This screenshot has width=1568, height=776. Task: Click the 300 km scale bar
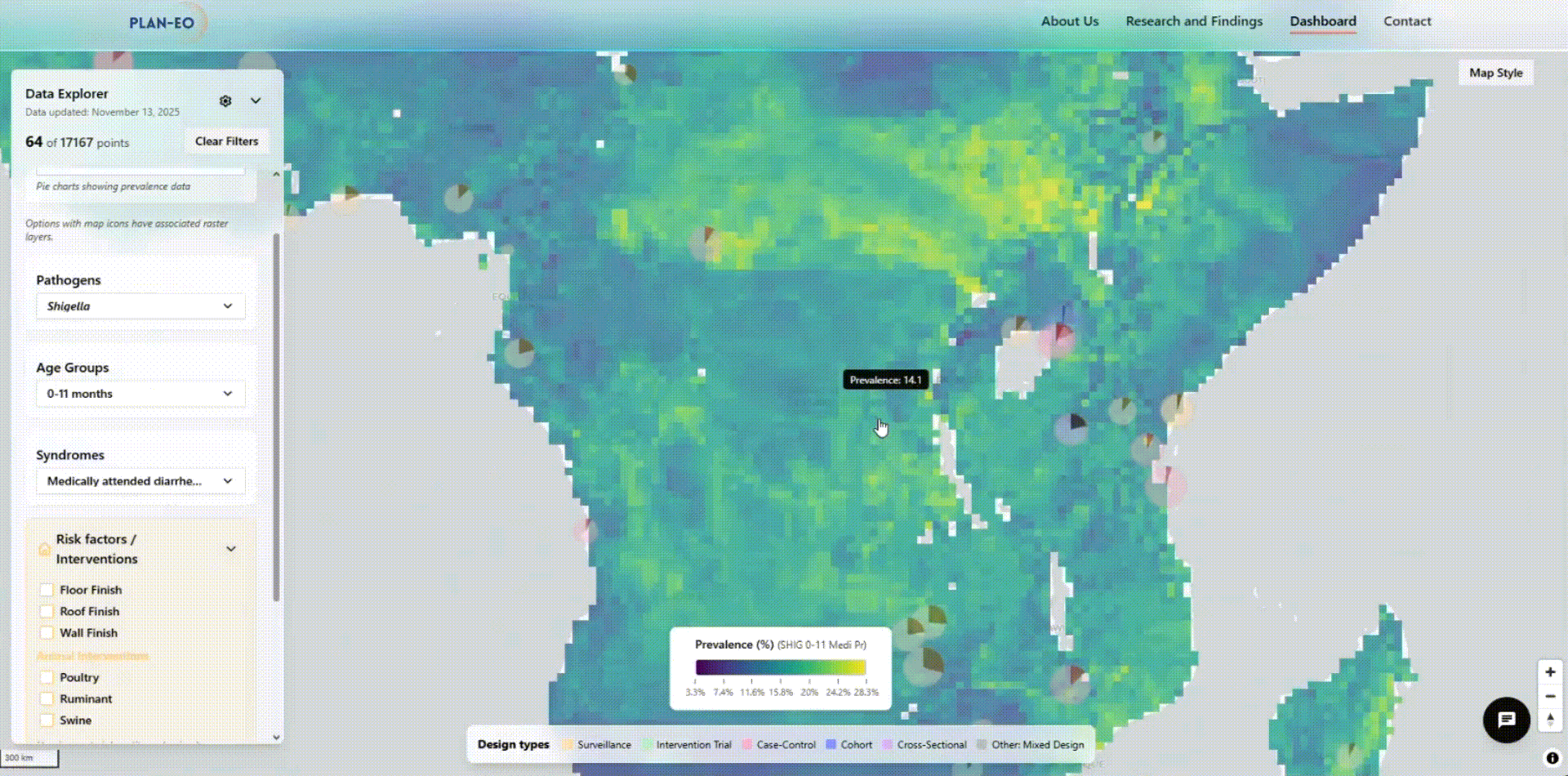(30, 758)
